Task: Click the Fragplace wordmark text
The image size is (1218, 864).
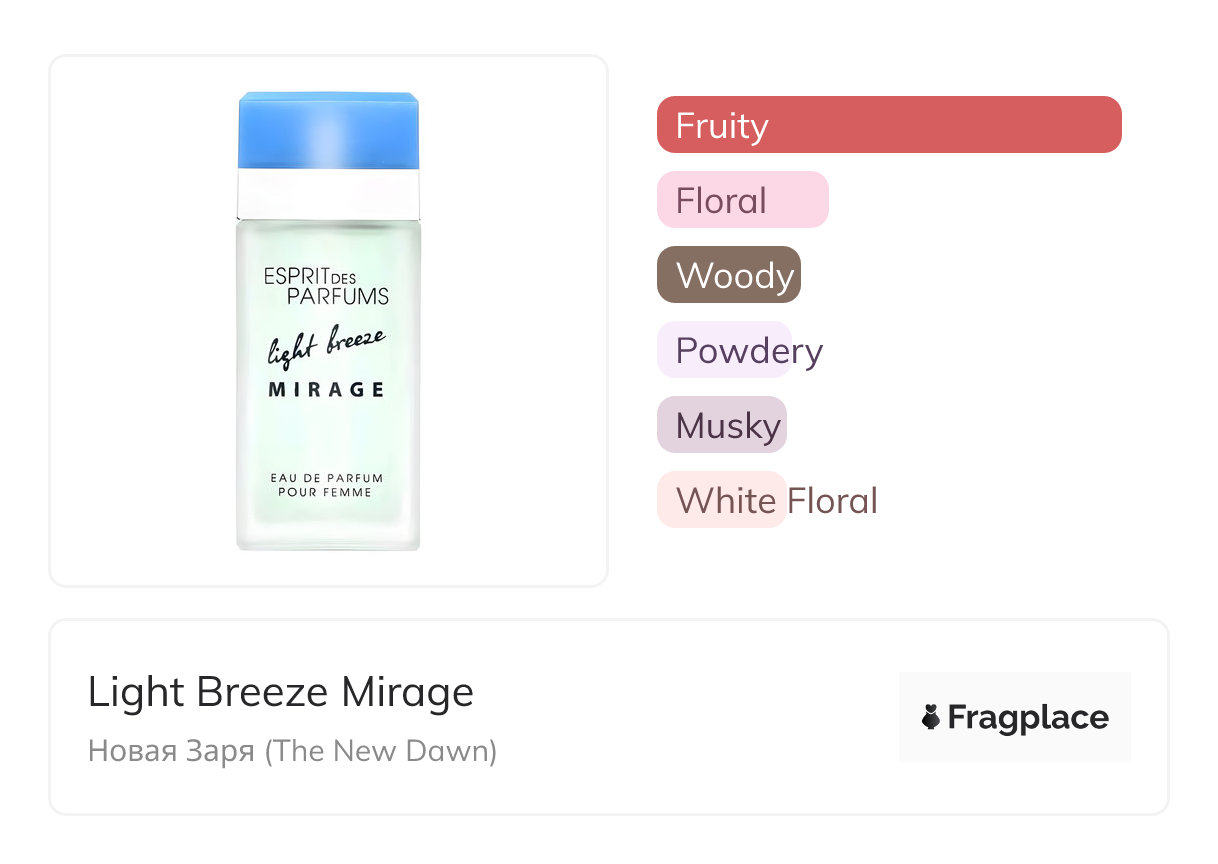Action: coord(1028,717)
